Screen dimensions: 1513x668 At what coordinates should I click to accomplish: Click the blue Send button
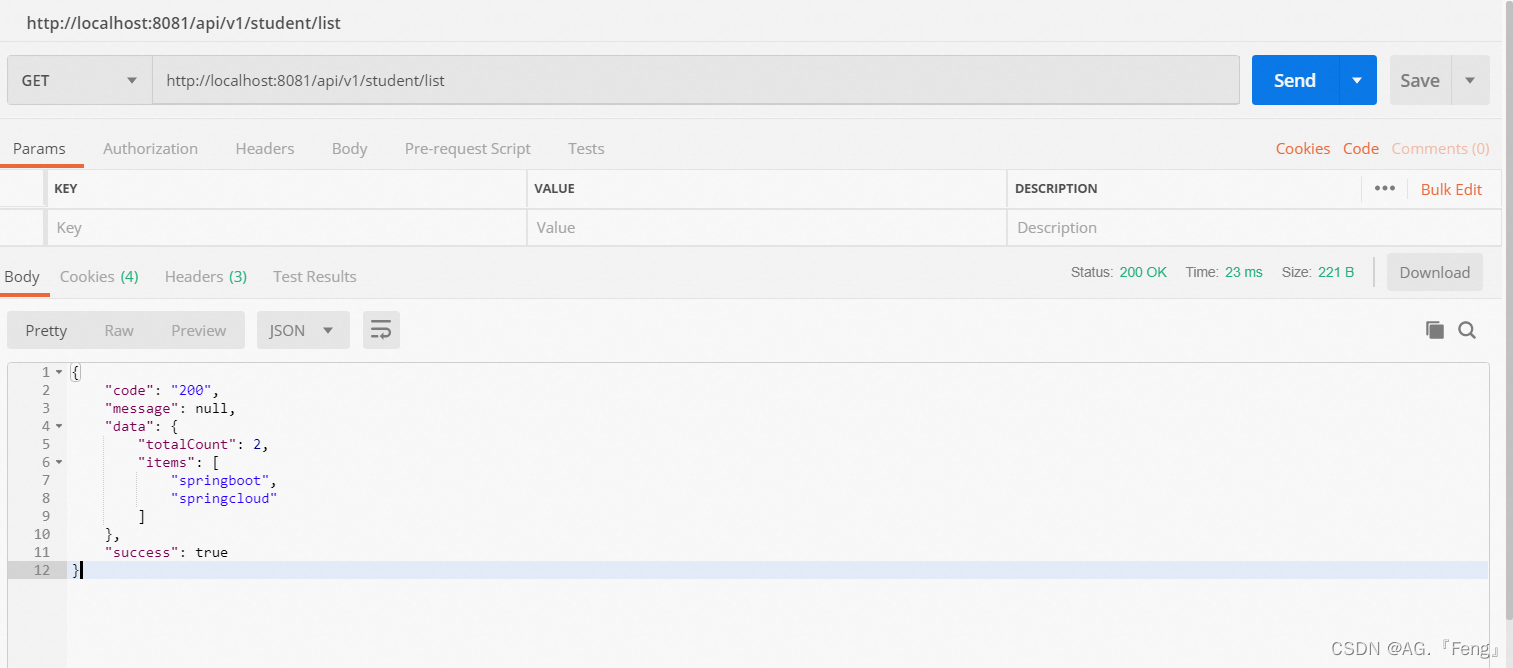(x=1294, y=81)
